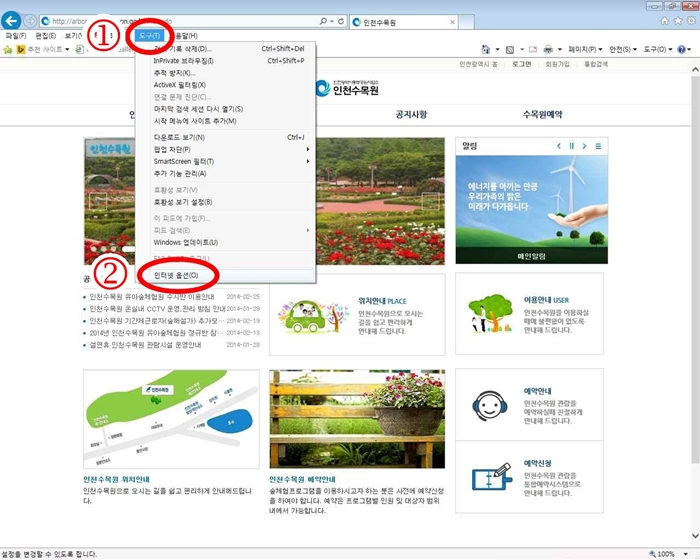The width and height of the screenshot is (700, 560).
Task: Open the 수목원예약 navigation link
Action: click(x=542, y=114)
